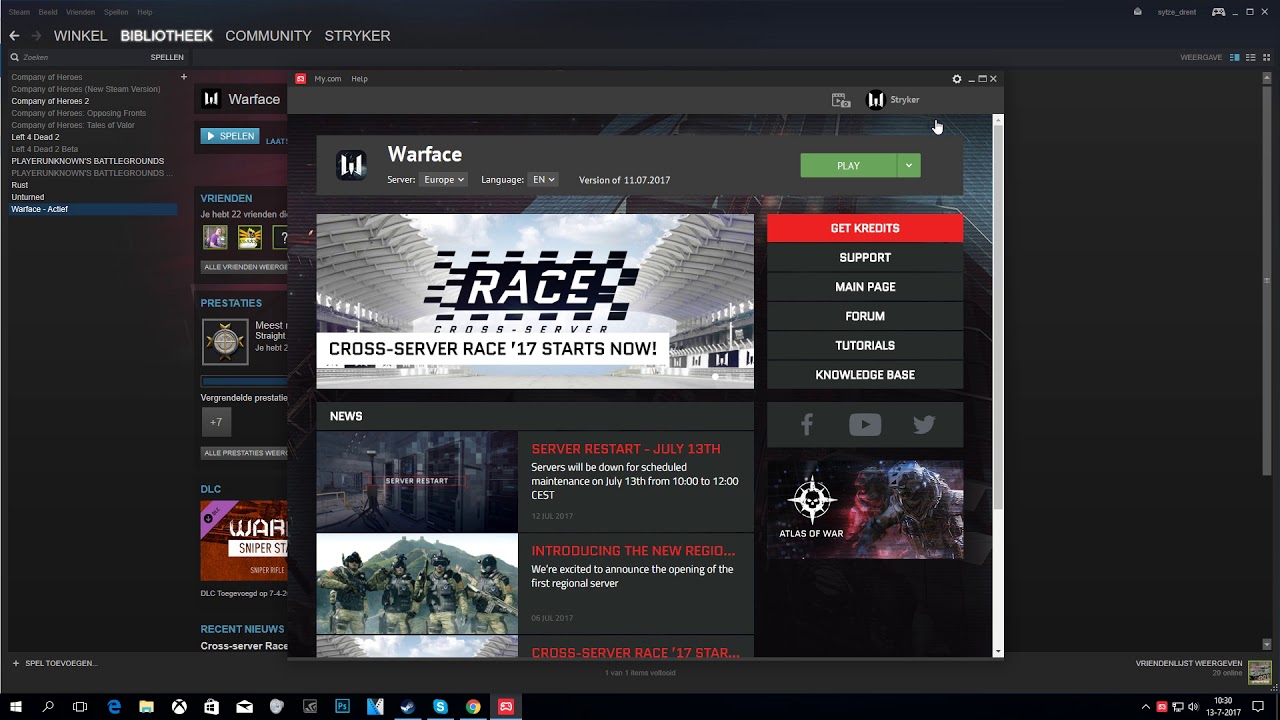Launch Microsoft Edge from taskbar
The height and width of the screenshot is (720, 1280).
(114, 707)
